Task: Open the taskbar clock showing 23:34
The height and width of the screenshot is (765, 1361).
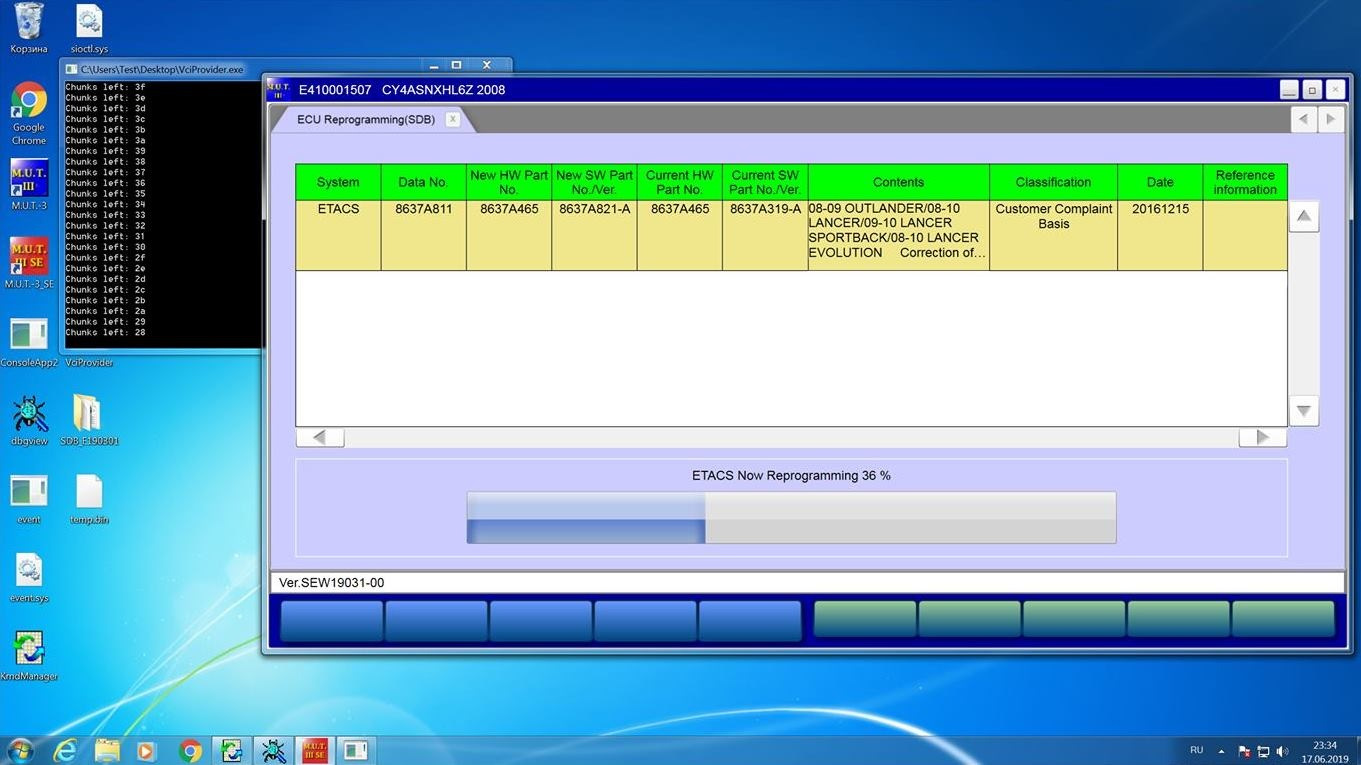Action: click(x=1324, y=751)
